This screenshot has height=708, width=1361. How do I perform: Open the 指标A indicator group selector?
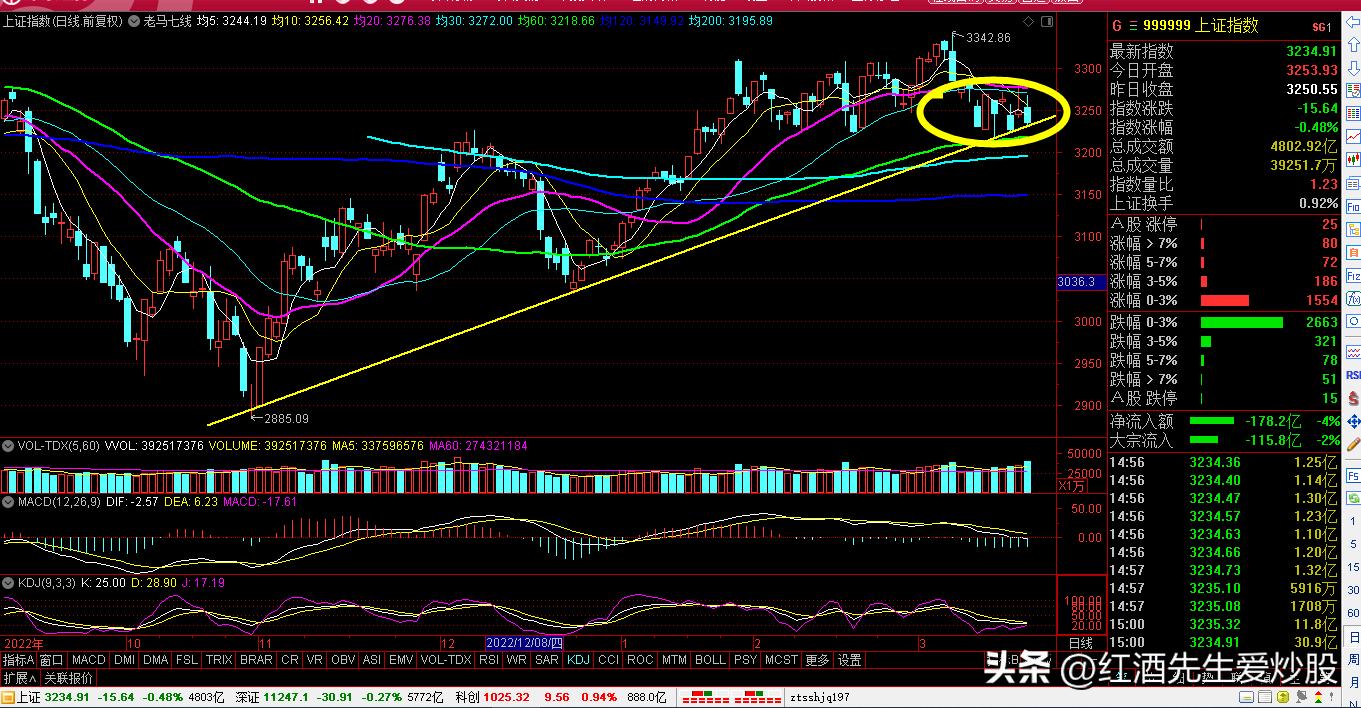tap(18, 660)
